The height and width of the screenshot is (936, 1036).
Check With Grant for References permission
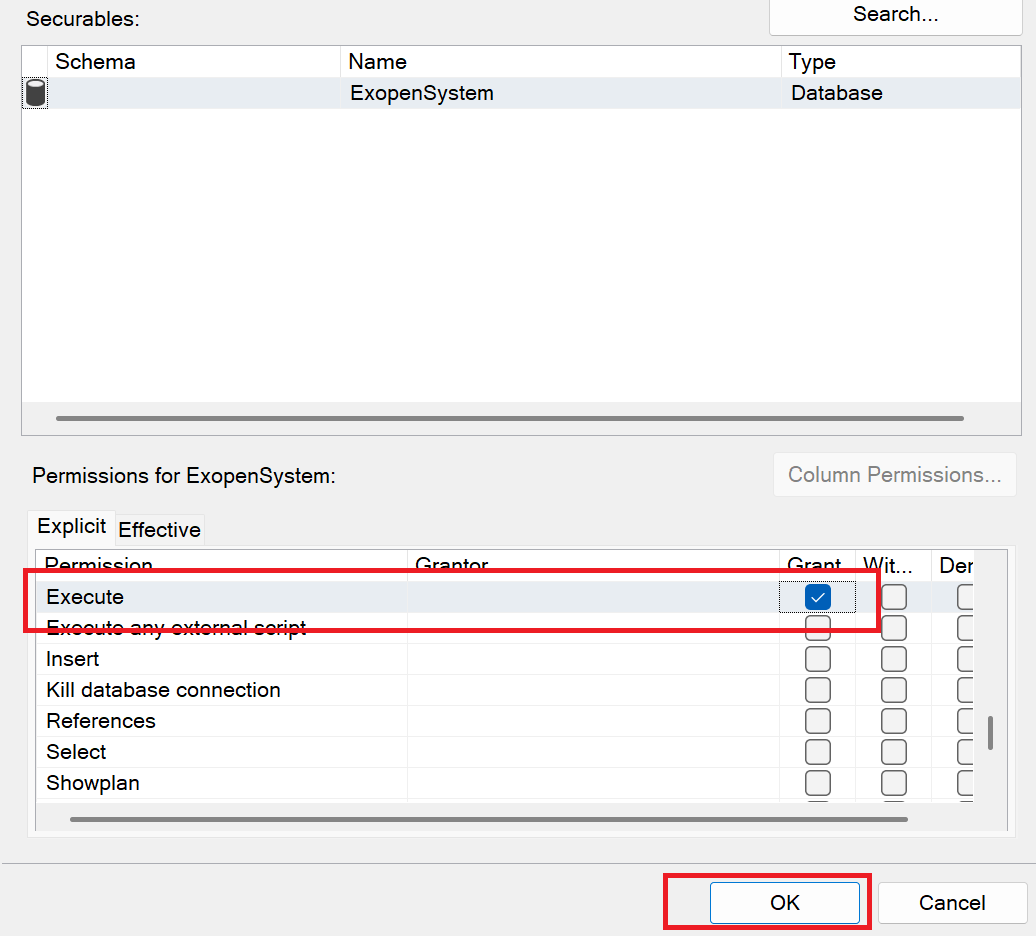pyautogui.click(x=893, y=721)
